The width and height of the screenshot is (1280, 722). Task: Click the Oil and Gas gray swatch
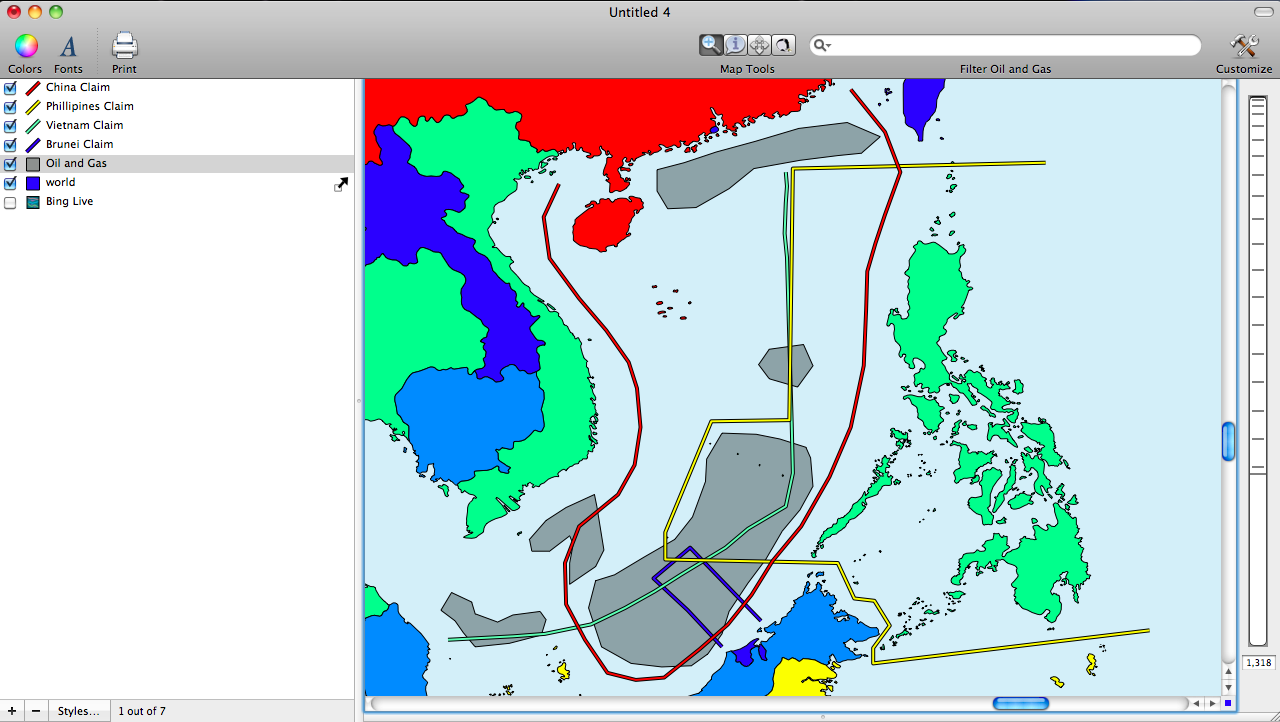click(x=33, y=164)
